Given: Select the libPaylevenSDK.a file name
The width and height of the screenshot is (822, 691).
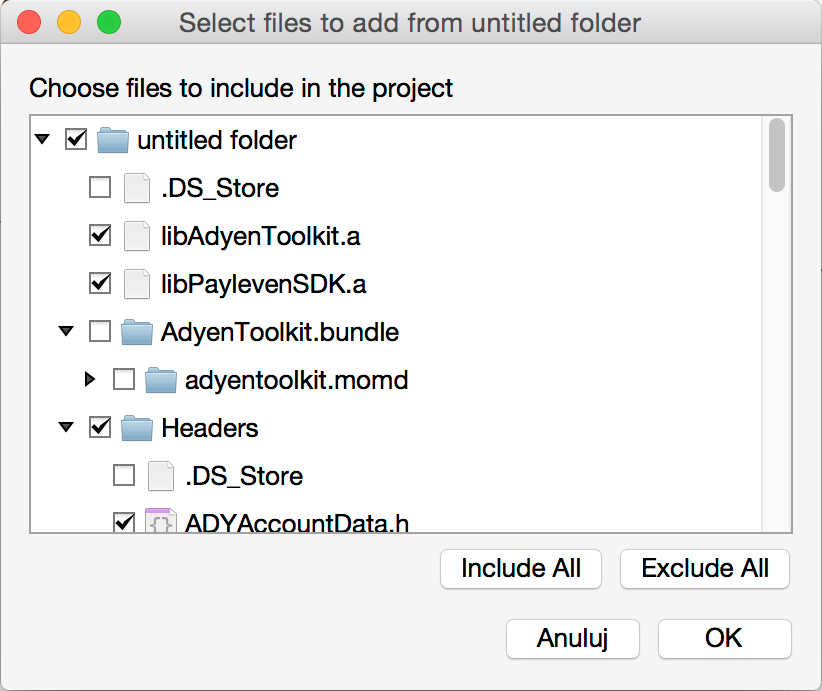Looking at the screenshot, I should [x=264, y=284].
